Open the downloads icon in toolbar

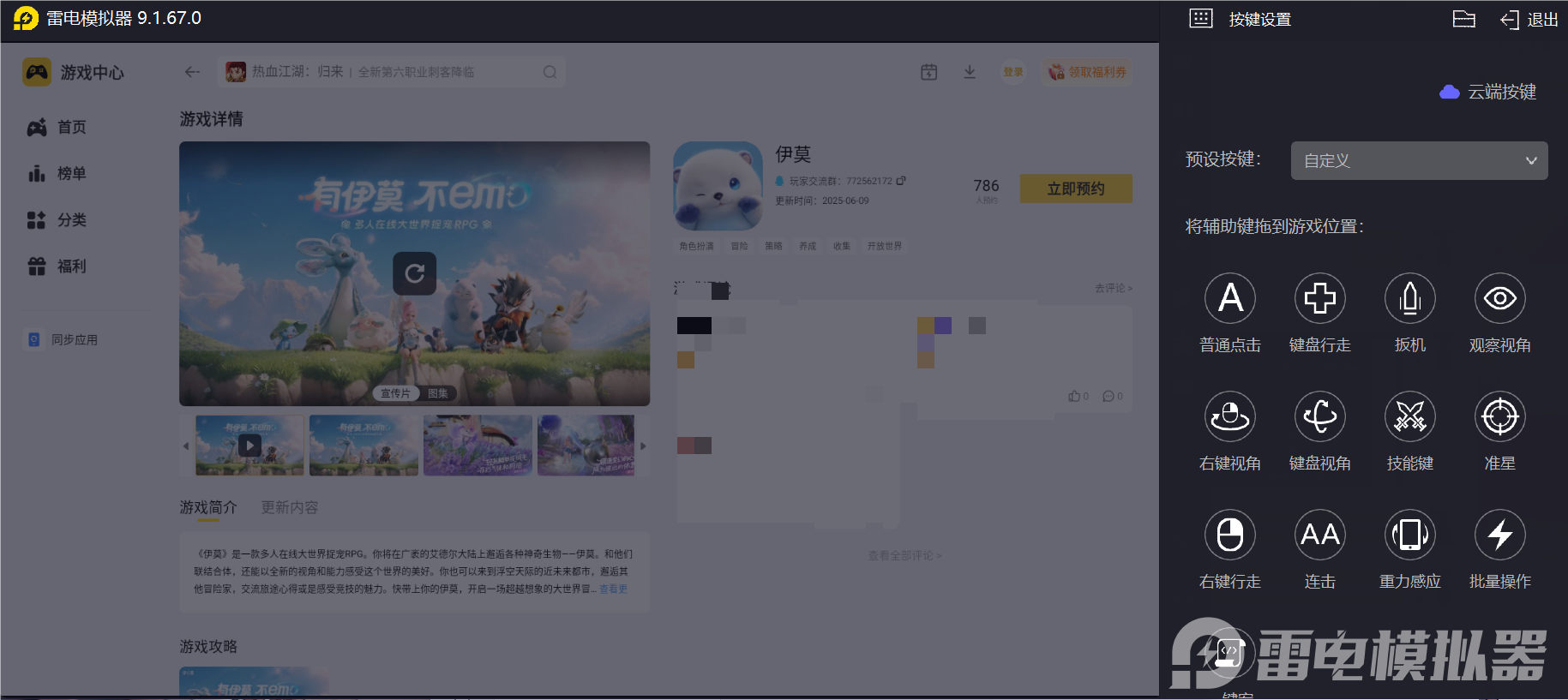pyautogui.click(x=970, y=72)
